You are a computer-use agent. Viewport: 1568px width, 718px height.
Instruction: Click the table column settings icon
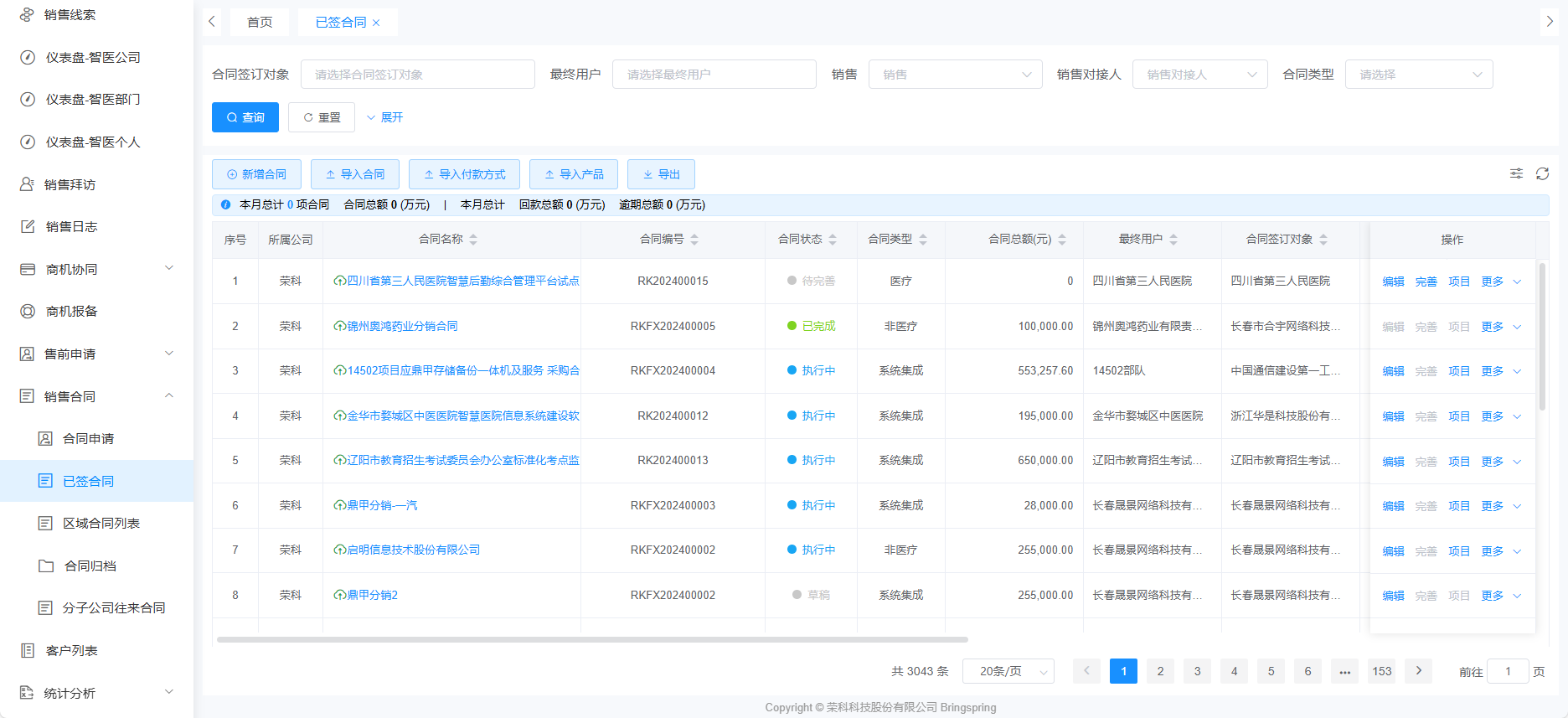pyautogui.click(x=1516, y=173)
